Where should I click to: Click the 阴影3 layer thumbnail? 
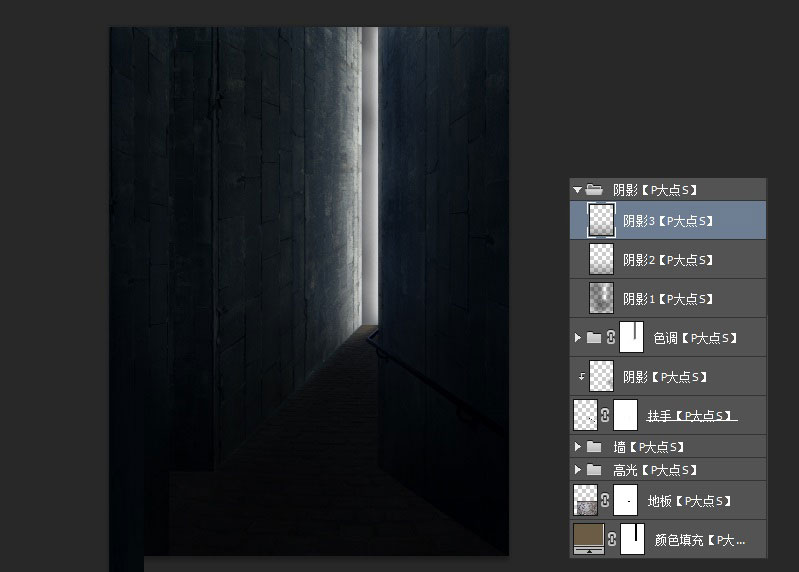tap(601, 220)
